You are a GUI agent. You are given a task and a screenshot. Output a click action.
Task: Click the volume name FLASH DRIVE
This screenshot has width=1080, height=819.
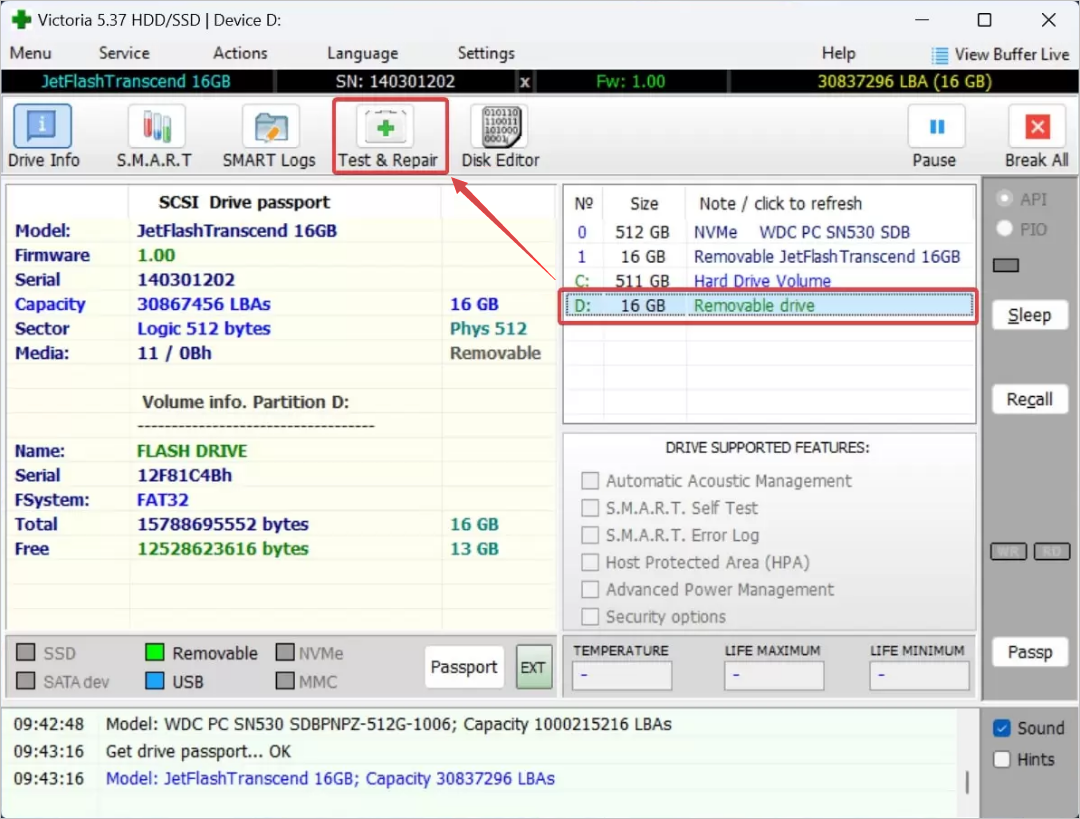tap(192, 450)
